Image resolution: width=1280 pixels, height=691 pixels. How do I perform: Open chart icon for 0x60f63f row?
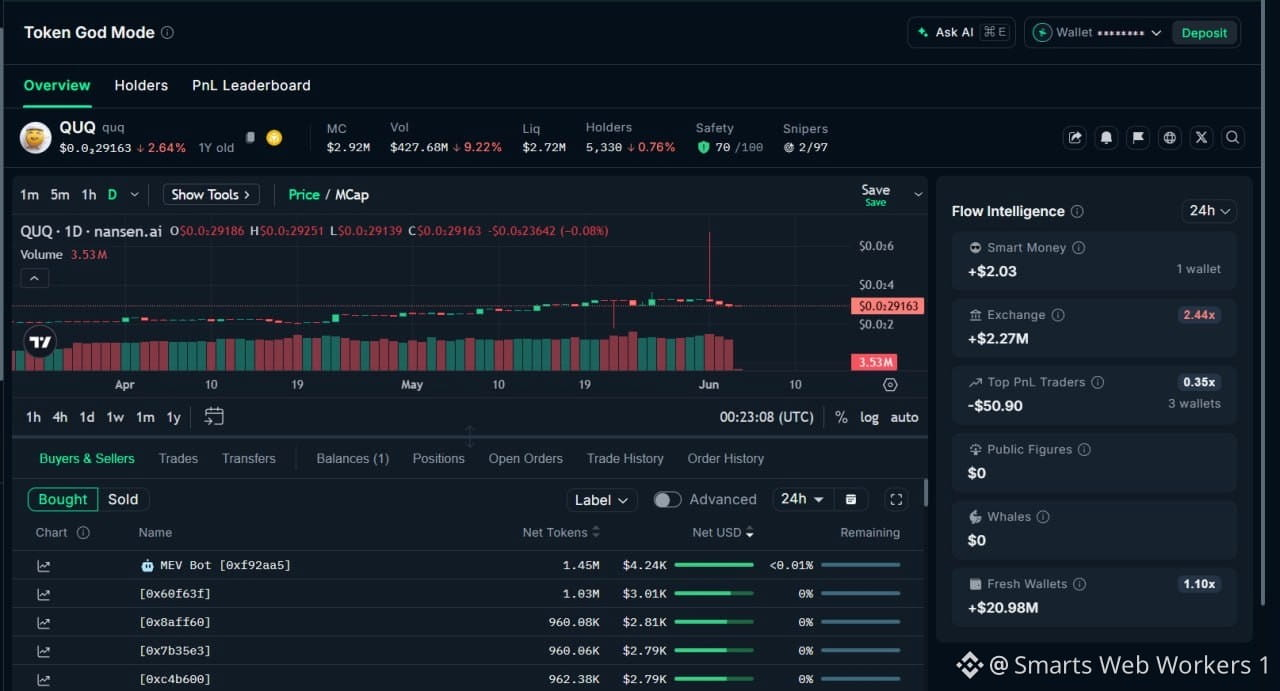(x=44, y=594)
